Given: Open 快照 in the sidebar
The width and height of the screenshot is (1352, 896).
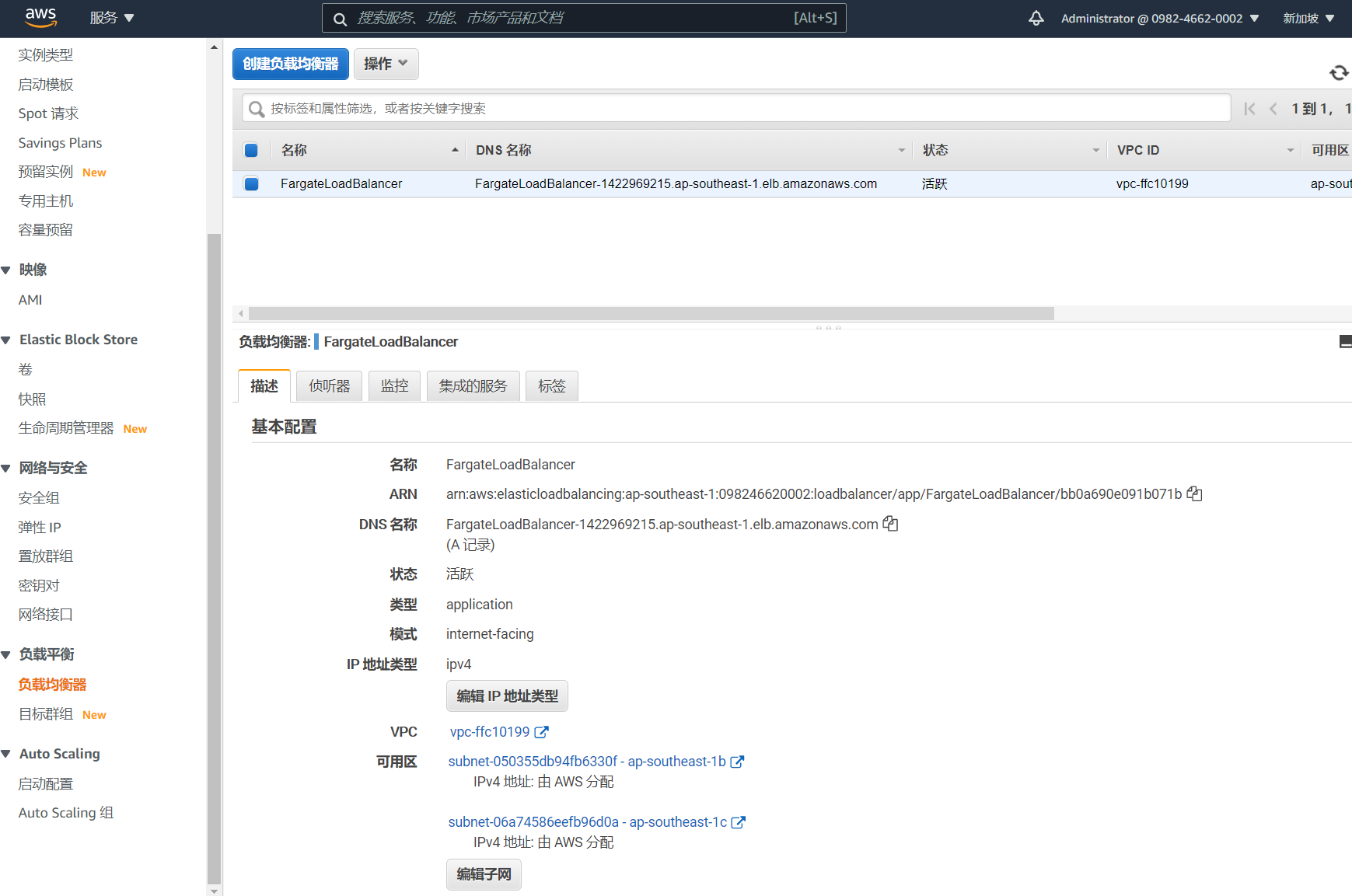Looking at the screenshot, I should [x=32, y=399].
